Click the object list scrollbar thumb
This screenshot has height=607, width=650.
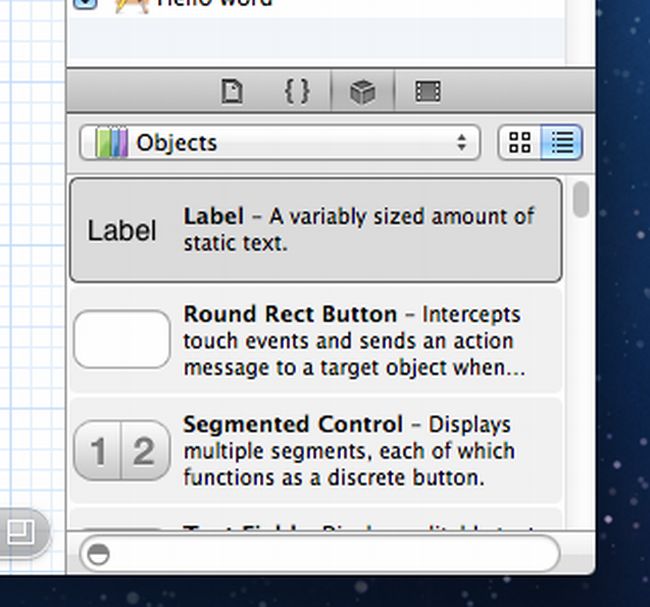pyautogui.click(x=581, y=199)
